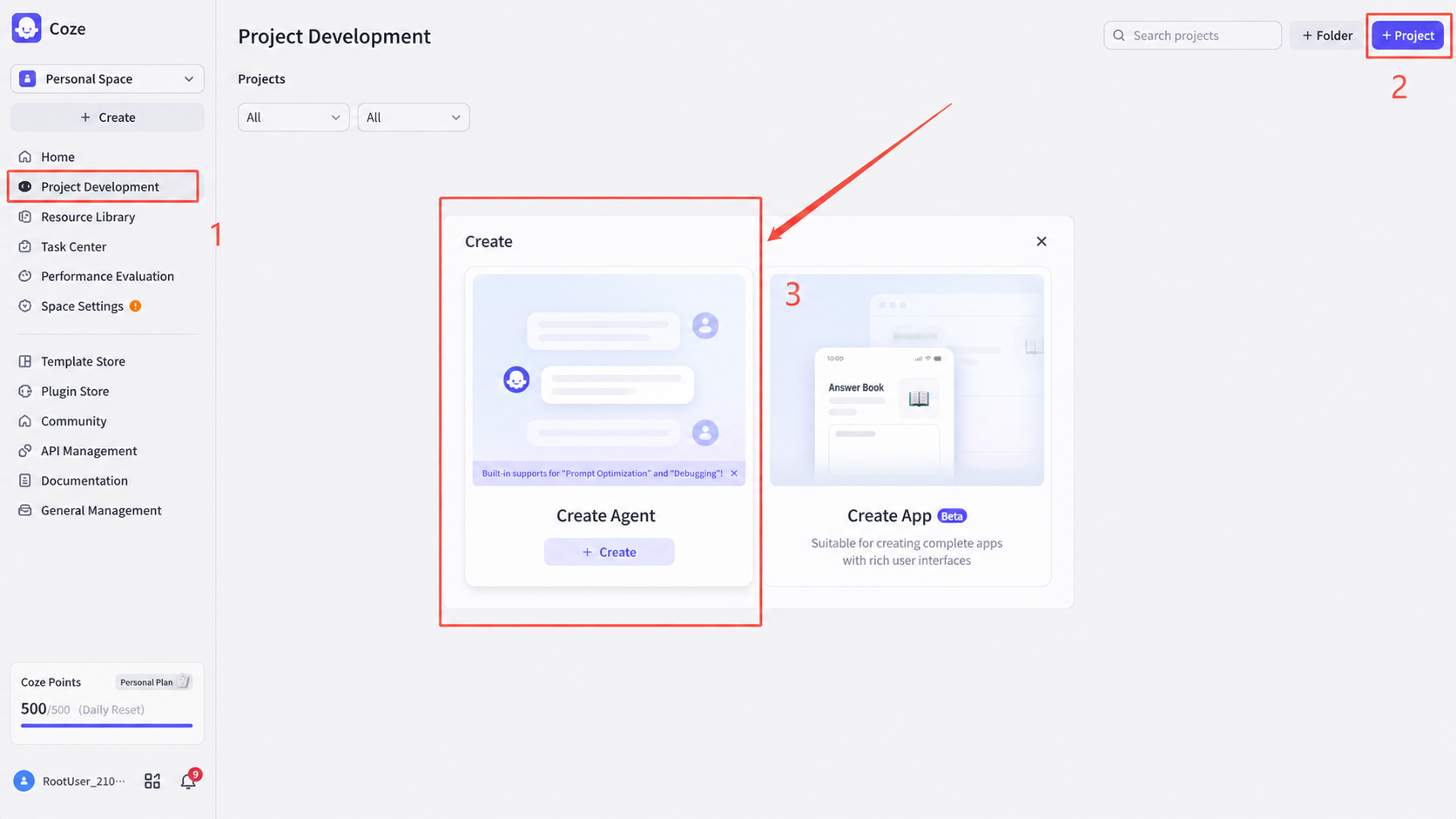
Task: Click the Task Center icon
Action: 25,246
